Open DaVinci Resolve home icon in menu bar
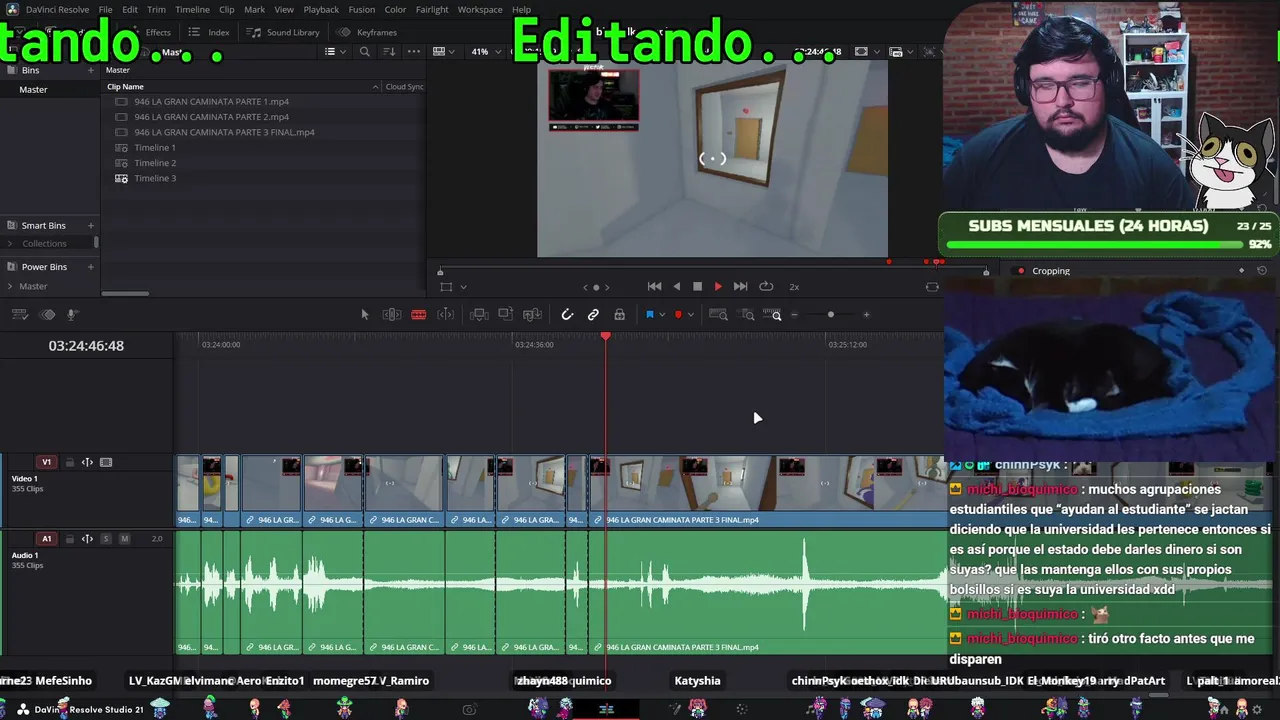The image size is (1280, 720). click(12, 9)
